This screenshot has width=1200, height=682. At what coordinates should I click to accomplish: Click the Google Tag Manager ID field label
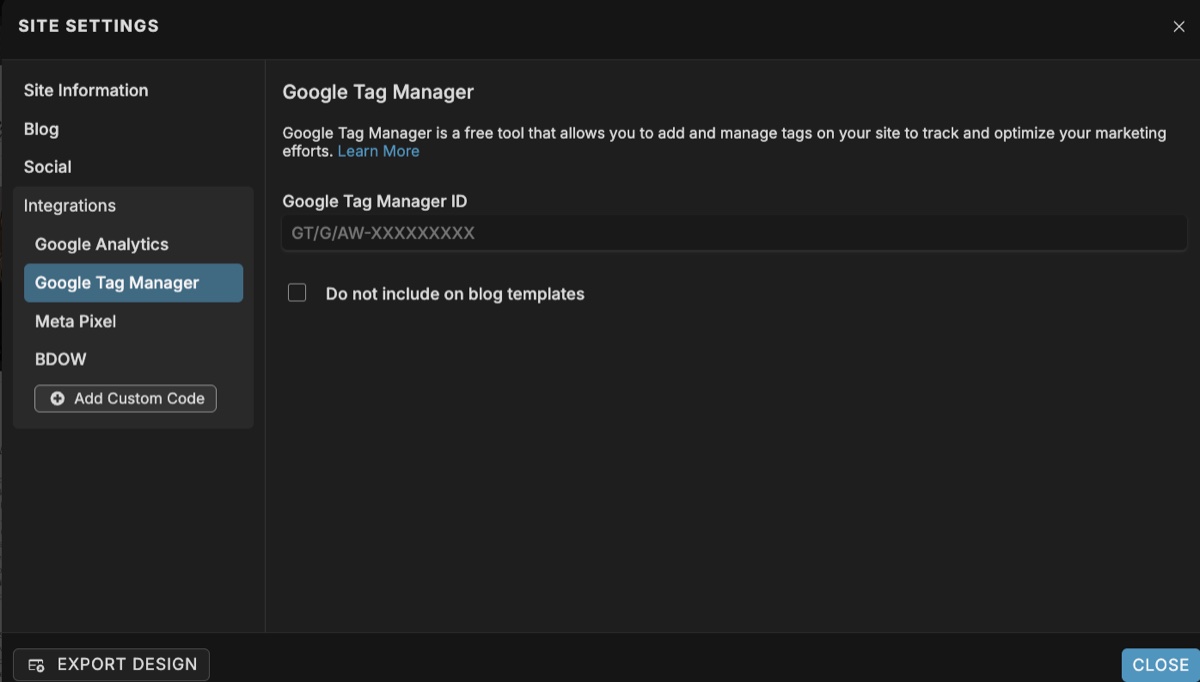[x=375, y=201]
